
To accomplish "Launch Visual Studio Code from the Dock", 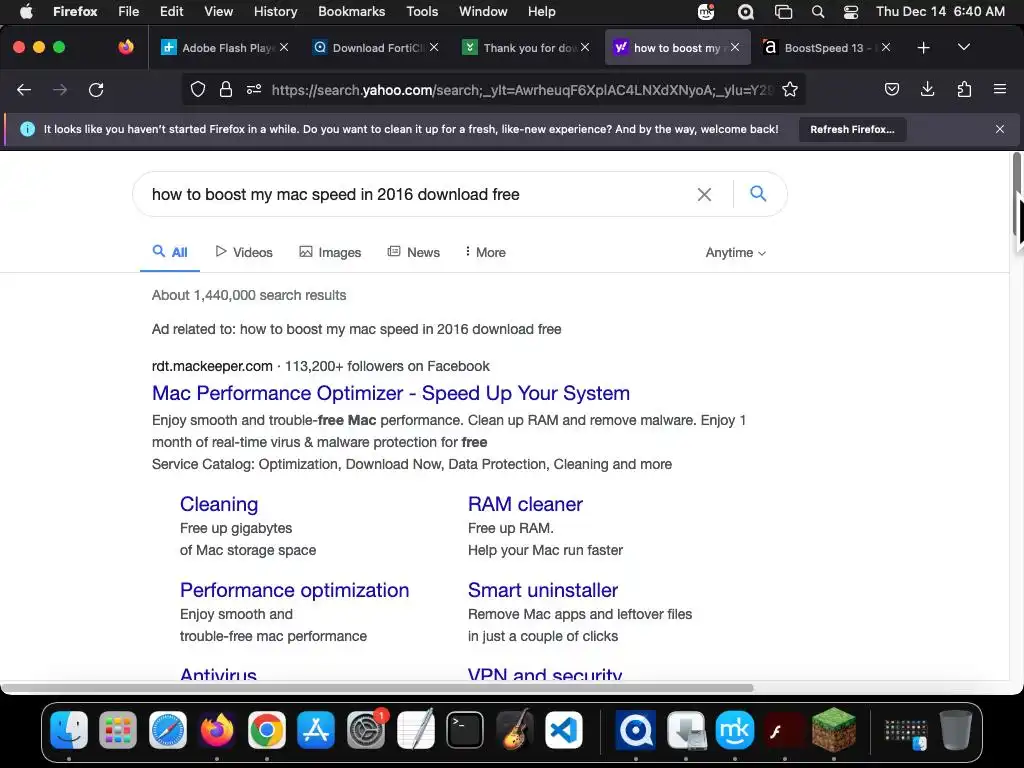I will [564, 729].
